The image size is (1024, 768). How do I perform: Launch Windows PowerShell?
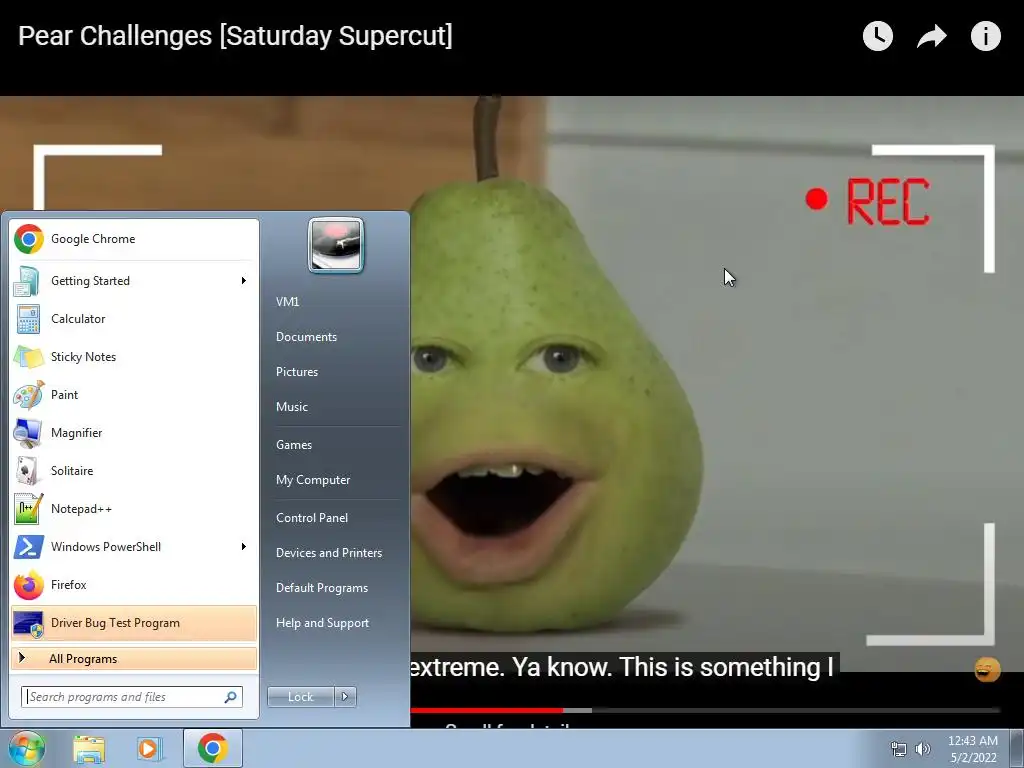point(134,547)
